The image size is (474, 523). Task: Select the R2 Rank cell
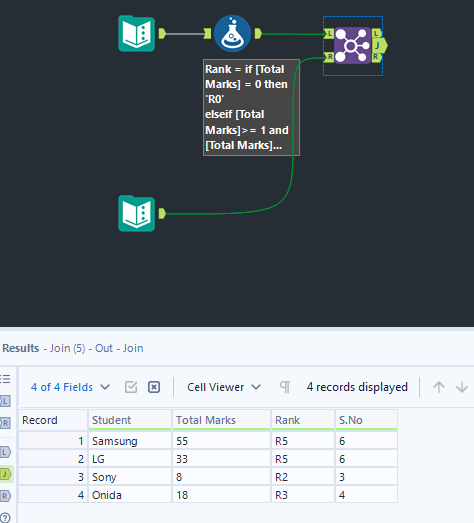pos(303,477)
